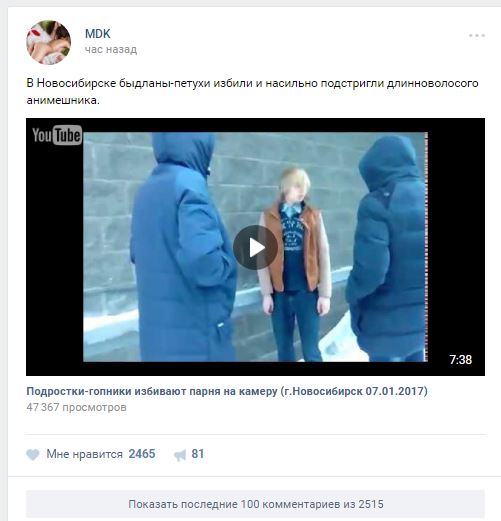Expand the last 100 comments

click(x=255, y=504)
